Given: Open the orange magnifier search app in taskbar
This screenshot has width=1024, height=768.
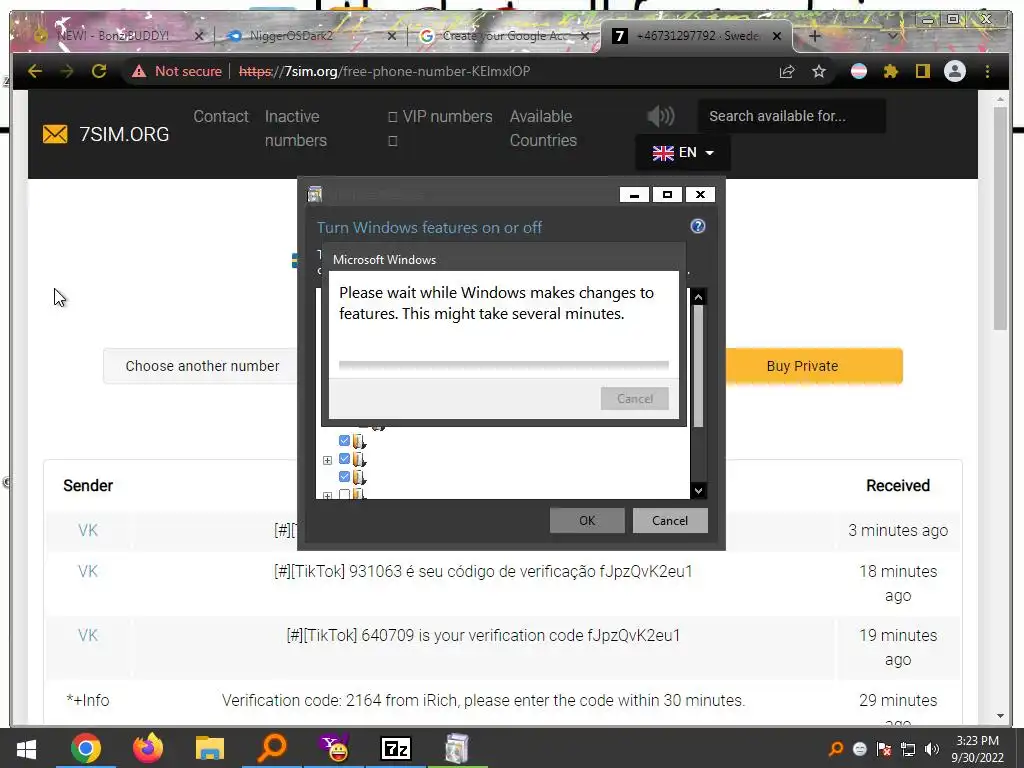Looking at the screenshot, I should (x=272, y=748).
